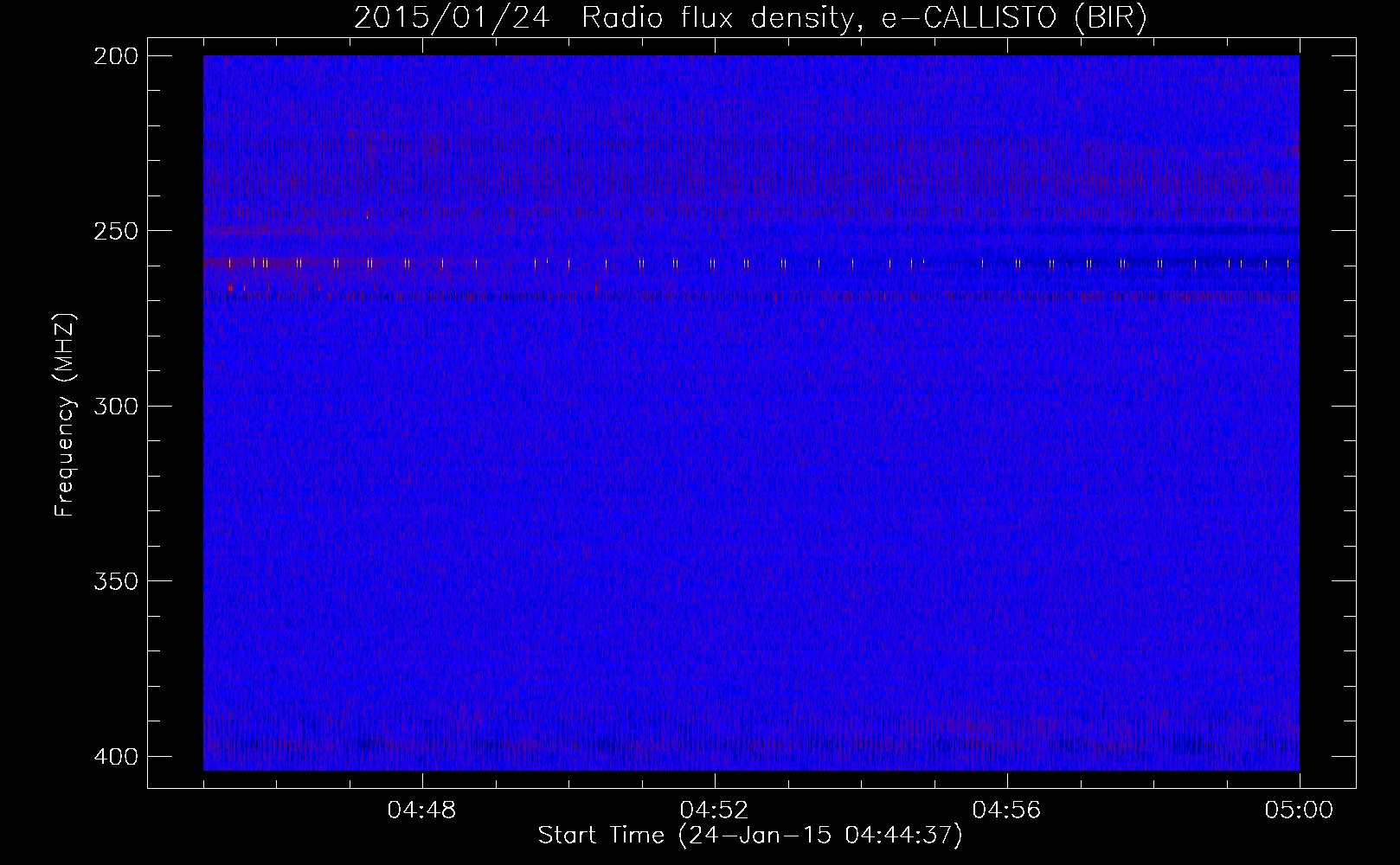Click the 250 frequency tick label
Image resolution: width=1400 pixels, height=865 pixels.
point(115,231)
